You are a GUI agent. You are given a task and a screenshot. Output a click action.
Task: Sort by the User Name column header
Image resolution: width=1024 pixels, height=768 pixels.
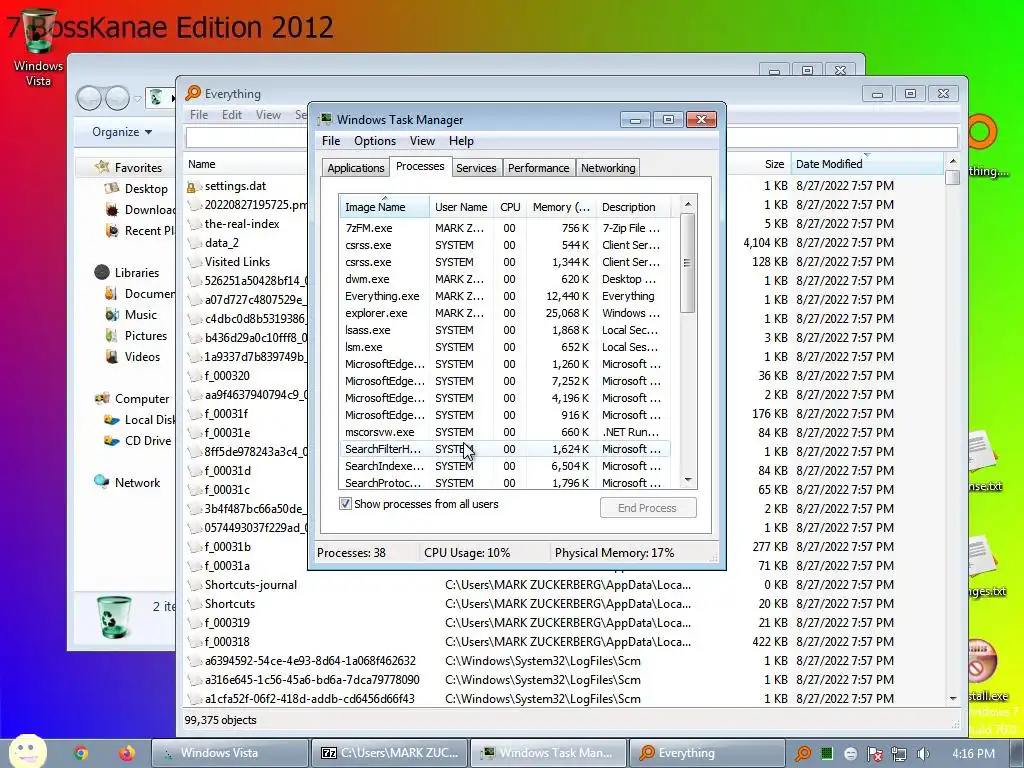coord(461,207)
